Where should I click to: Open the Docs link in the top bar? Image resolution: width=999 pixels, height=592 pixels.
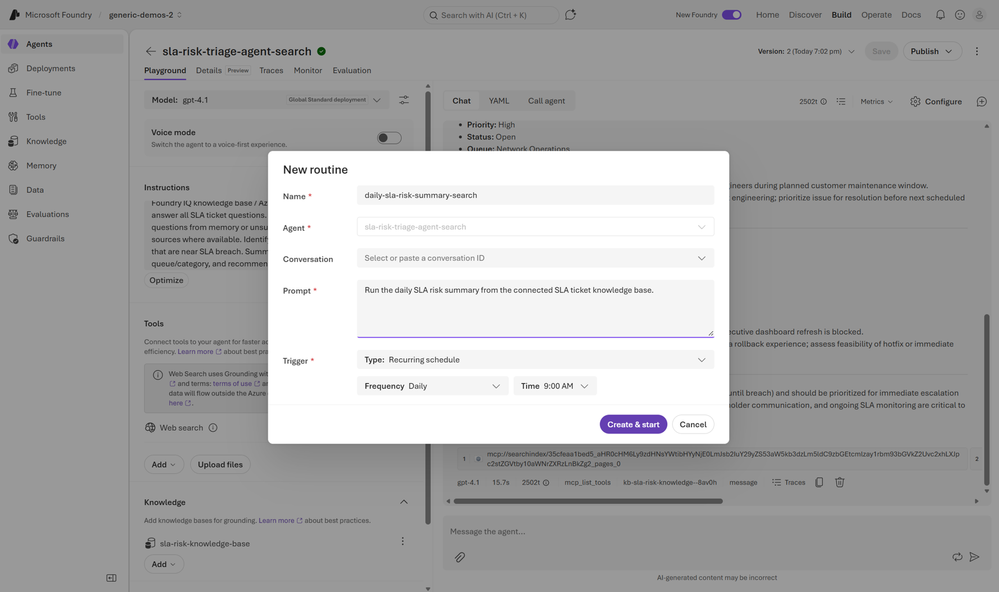[x=911, y=15]
